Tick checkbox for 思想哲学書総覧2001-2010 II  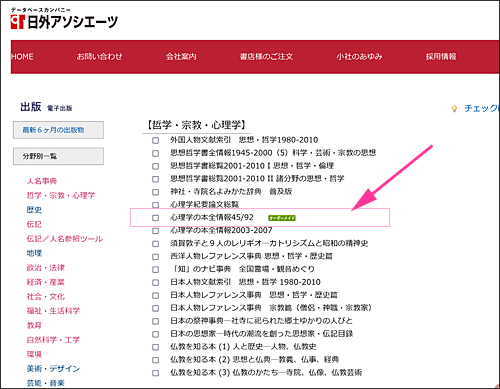coord(155,179)
